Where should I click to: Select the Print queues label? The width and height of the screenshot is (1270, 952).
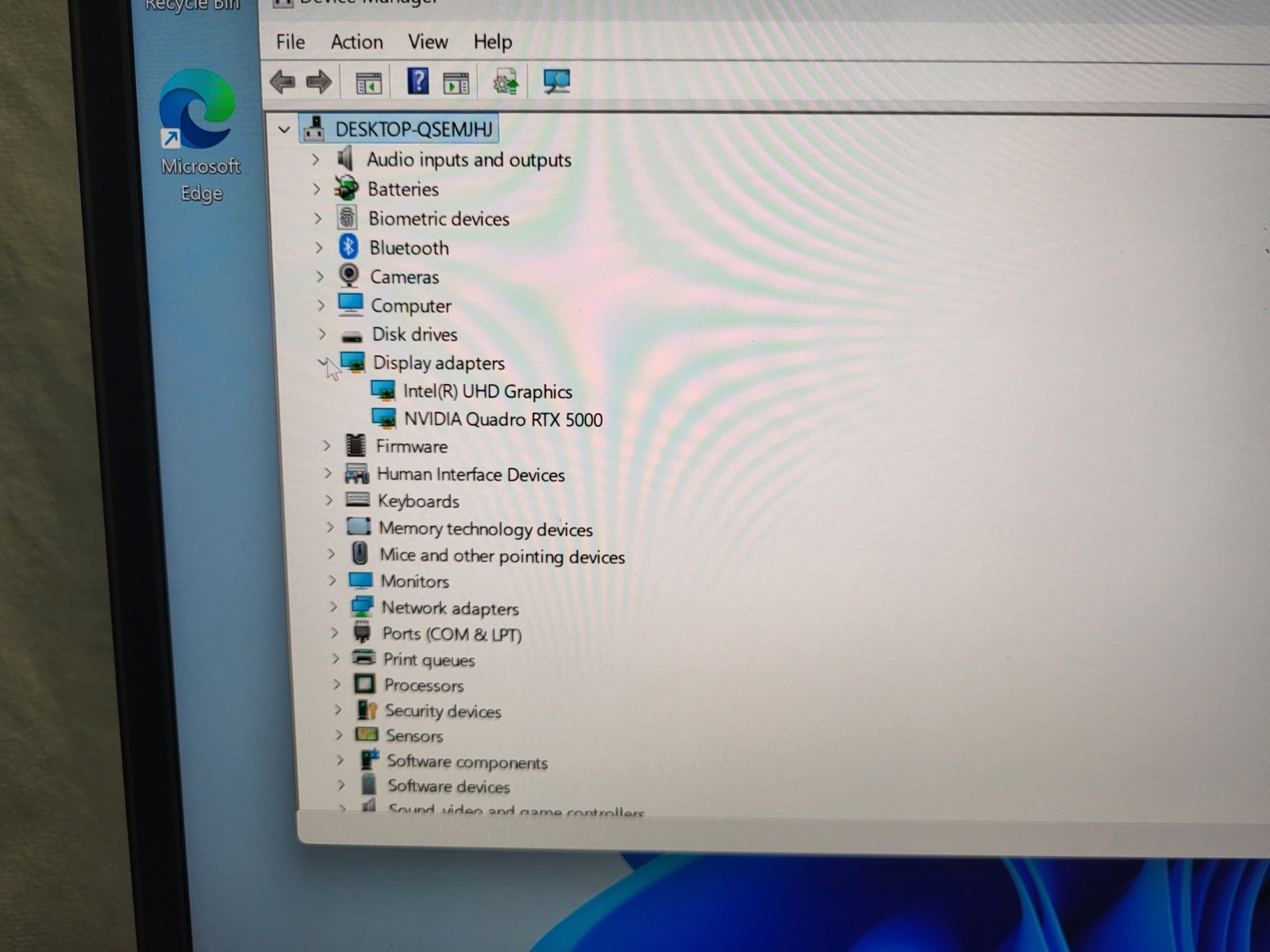point(429,660)
